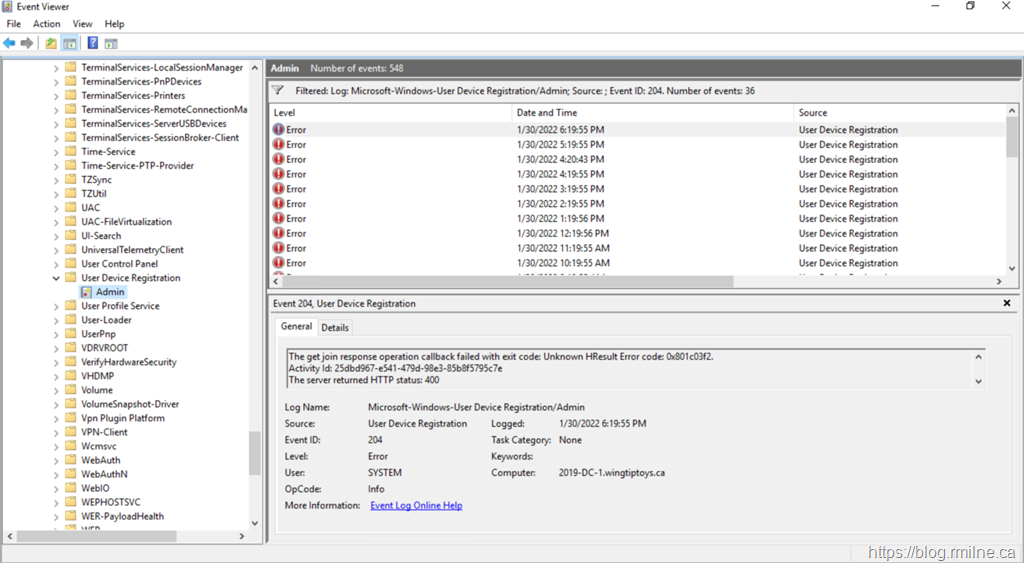Click error icon of 6:19:55 PM event
Screen dimensions: 1024x563
click(x=279, y=130)
